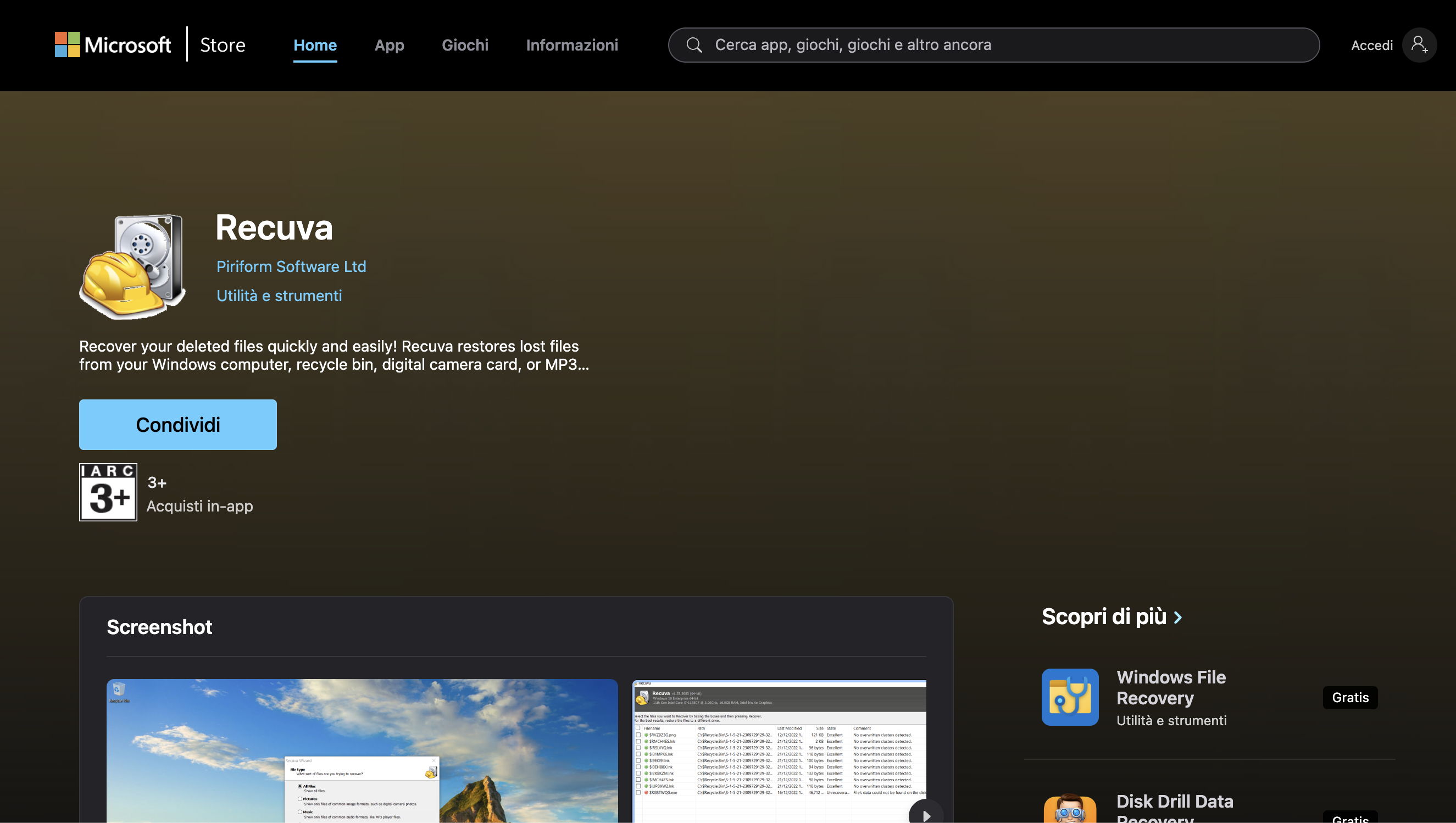1456x823 pixels.
Task: Open the App tab
Action: tap(389, 45)
